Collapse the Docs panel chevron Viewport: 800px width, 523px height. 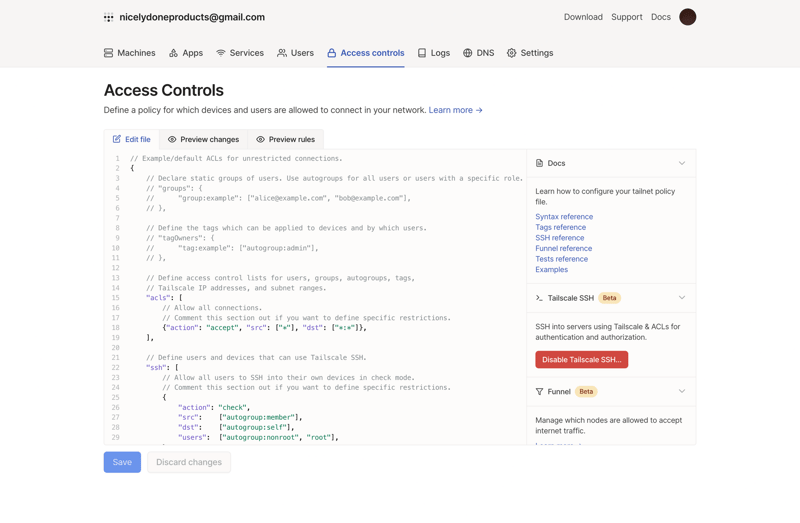[x=682, y=163]
